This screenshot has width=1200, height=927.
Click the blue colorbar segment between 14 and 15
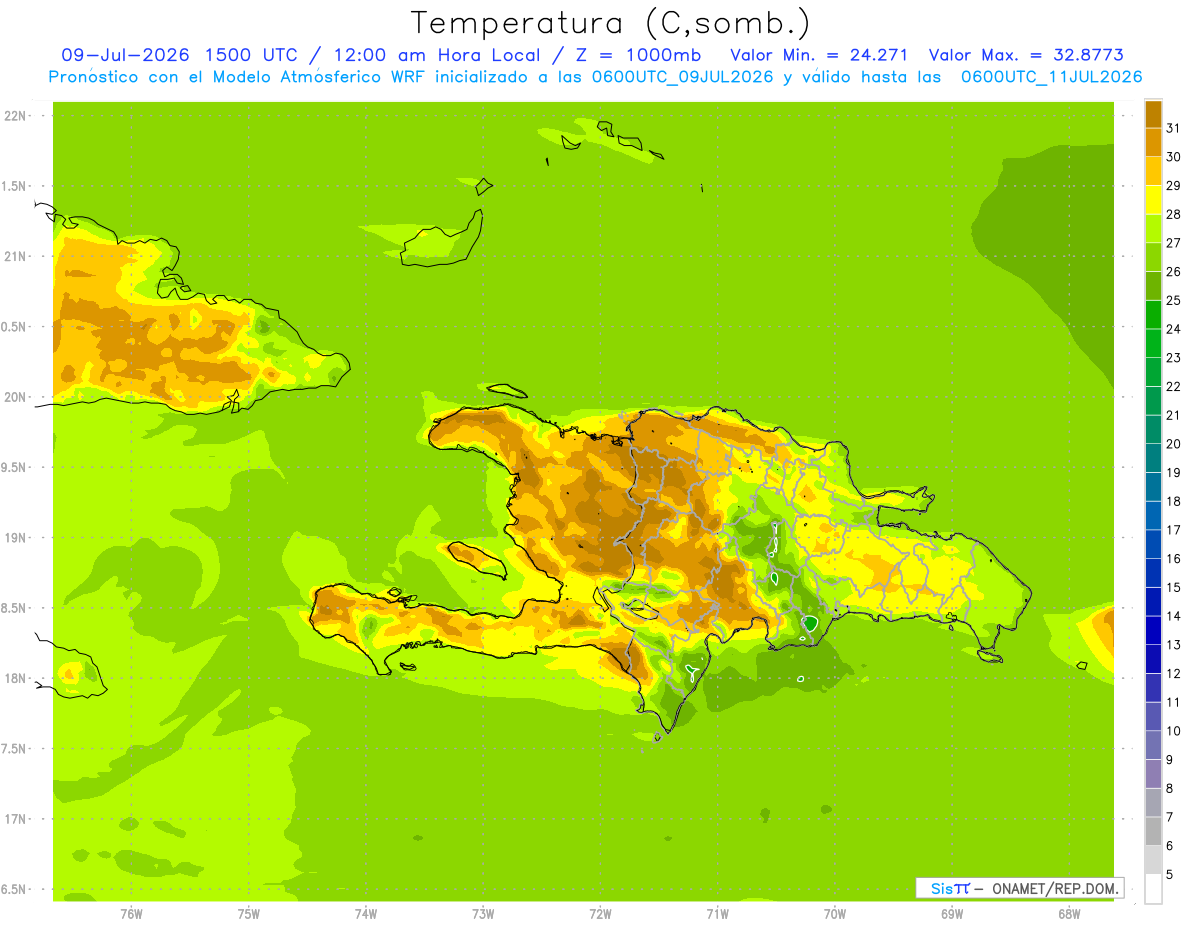pyautogui.click(x=1153, y=602)
